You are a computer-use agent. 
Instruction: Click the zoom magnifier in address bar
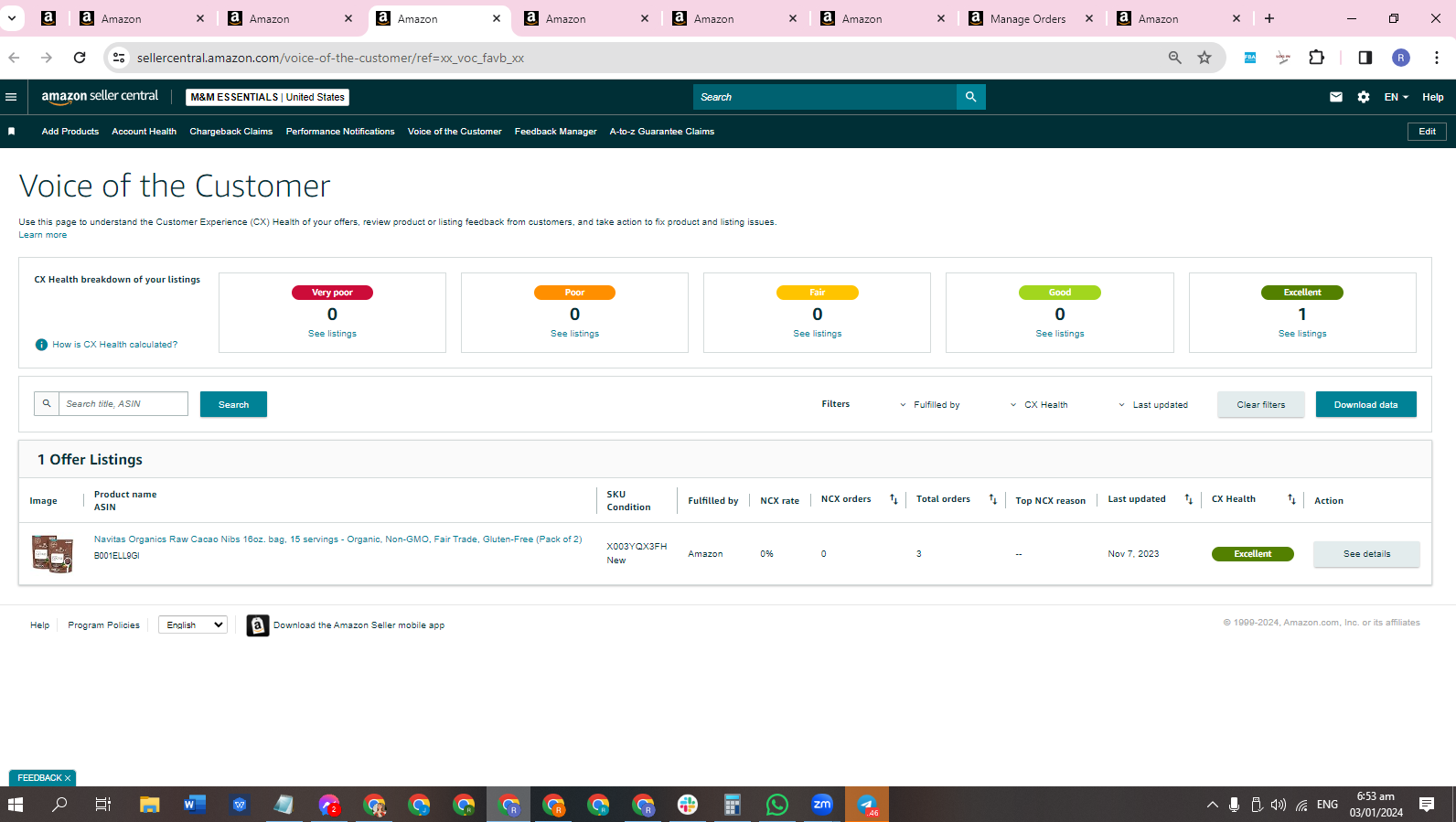(x=1175, y=58)
